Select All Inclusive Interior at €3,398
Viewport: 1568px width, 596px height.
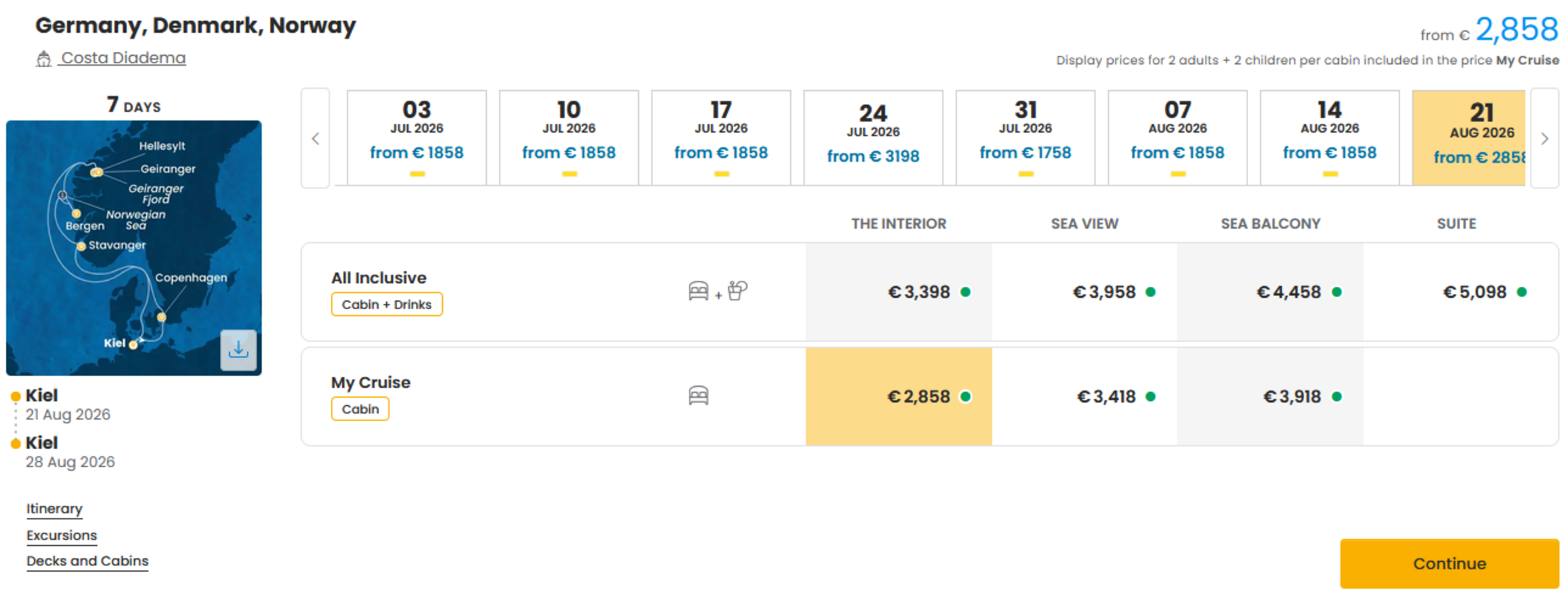point(898,292)
